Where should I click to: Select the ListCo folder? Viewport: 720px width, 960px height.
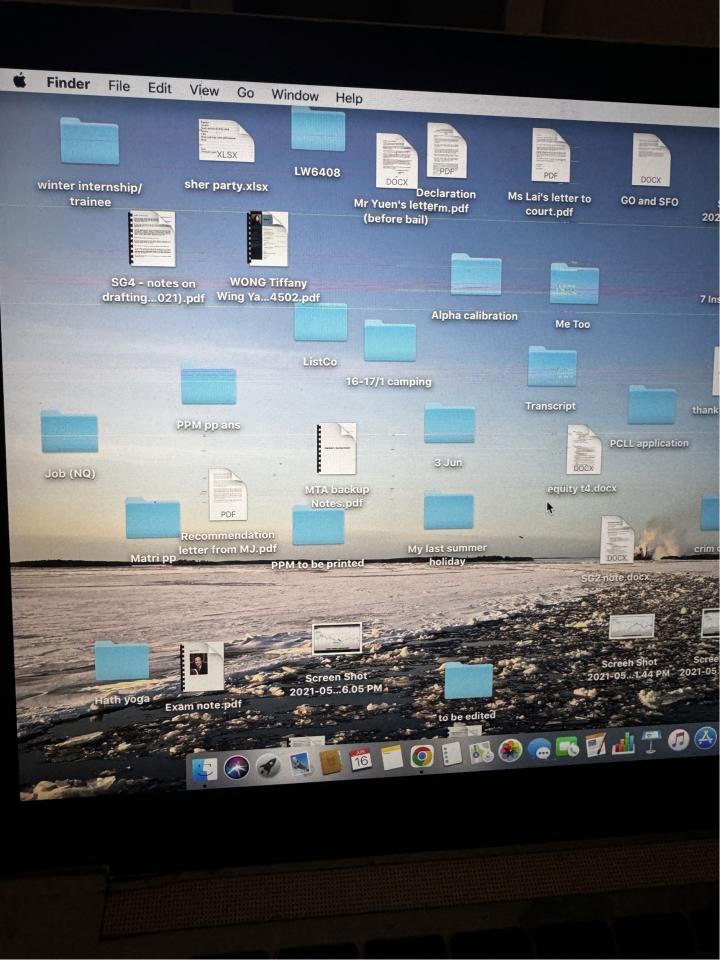(x=320, y=322)
